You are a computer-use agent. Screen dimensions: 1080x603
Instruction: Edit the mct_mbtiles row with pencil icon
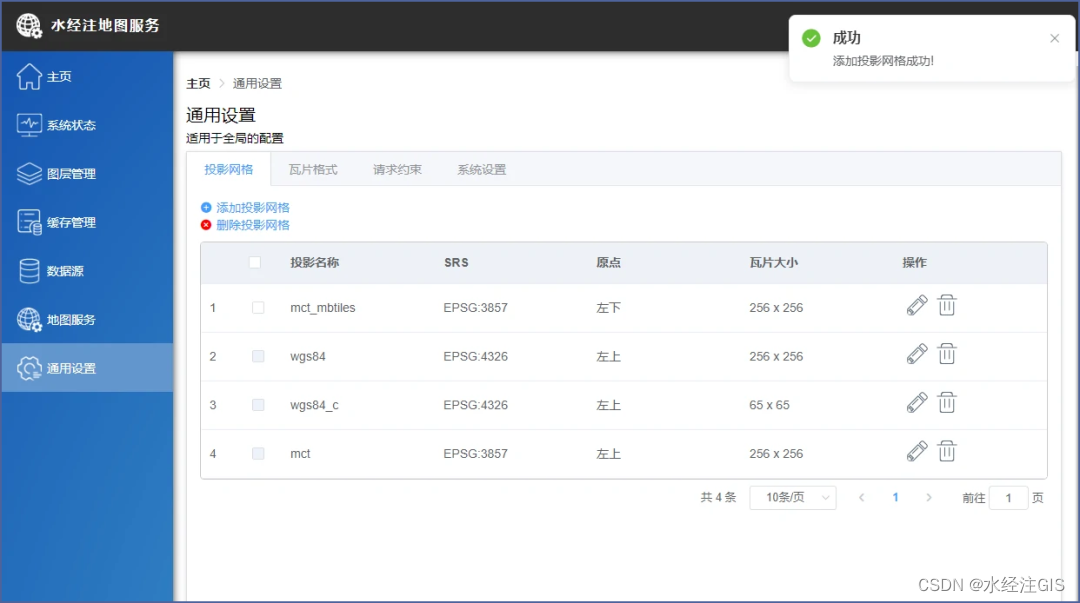[x=917, y=305]
